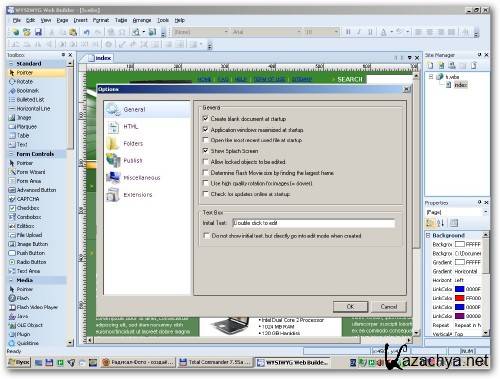Screen dimensions: 500x379
Task: Uncheck Show Splash Screen
Action: [x=205, y=151]
